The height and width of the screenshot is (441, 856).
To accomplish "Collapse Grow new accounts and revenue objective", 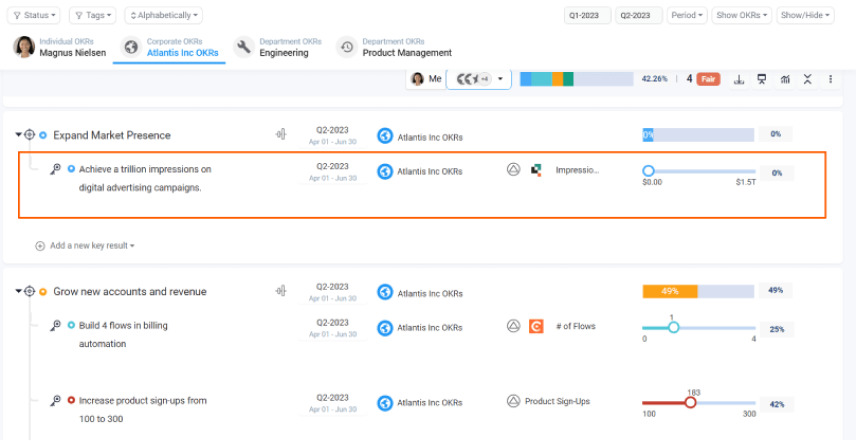I will (x=18, y=291).
